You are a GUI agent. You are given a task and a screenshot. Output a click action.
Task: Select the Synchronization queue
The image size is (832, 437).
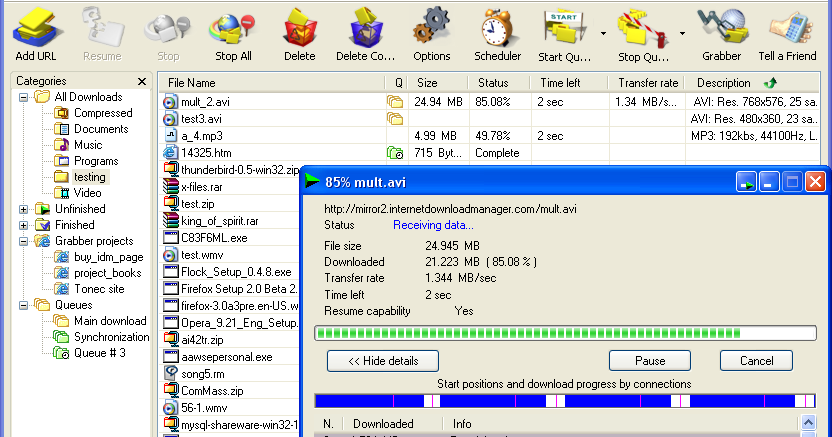point(111,337)
